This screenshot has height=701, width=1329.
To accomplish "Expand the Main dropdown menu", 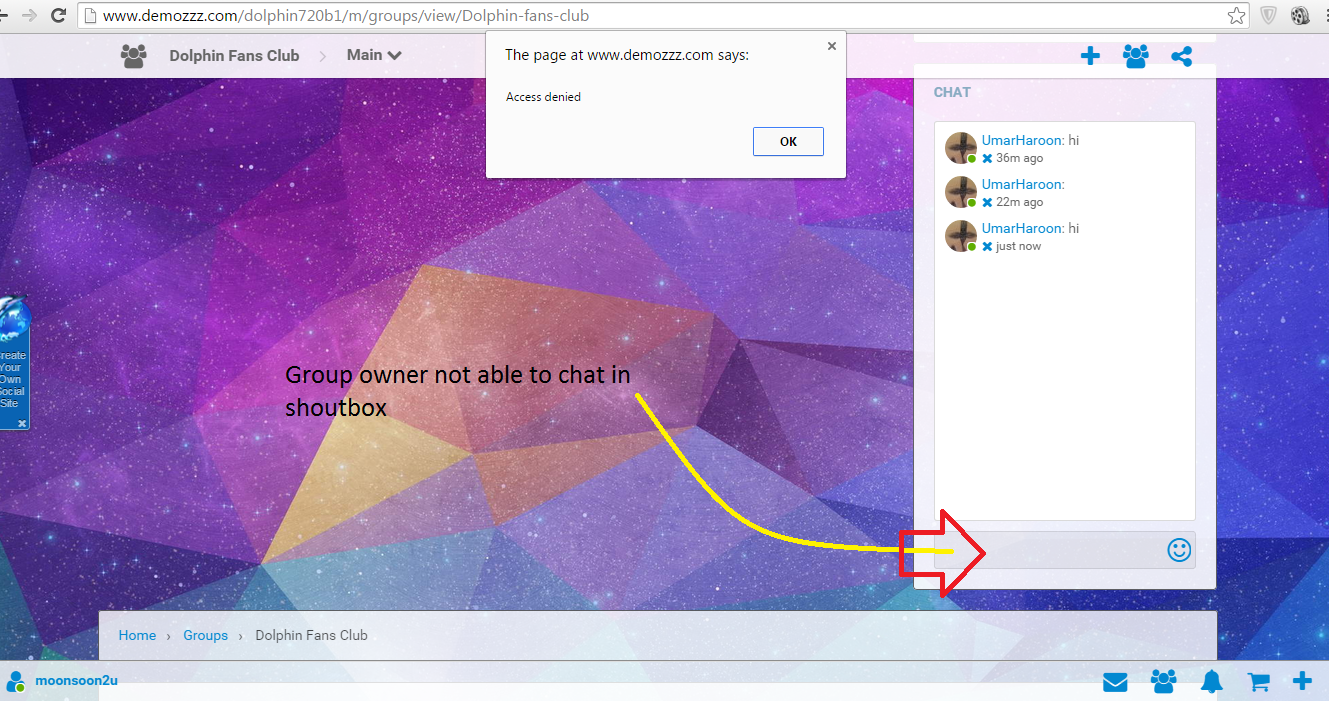I will point(374,55).
